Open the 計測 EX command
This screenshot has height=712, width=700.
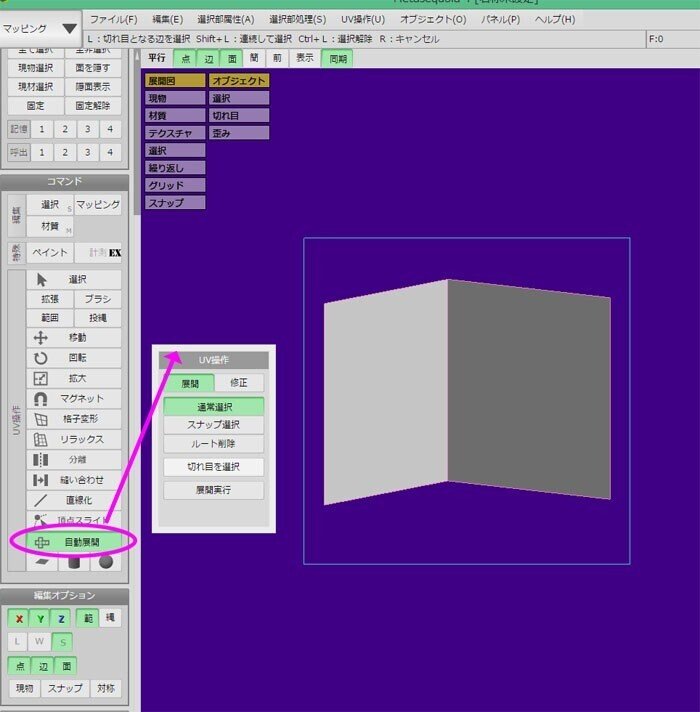[x=98, y=252]
